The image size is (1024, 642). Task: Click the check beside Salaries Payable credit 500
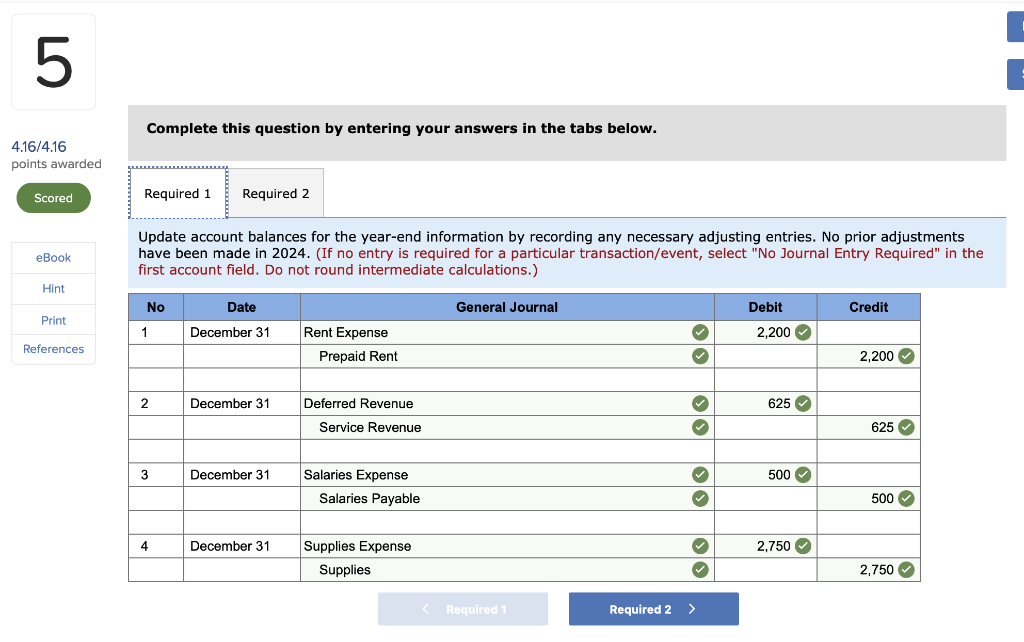point(906,498)
